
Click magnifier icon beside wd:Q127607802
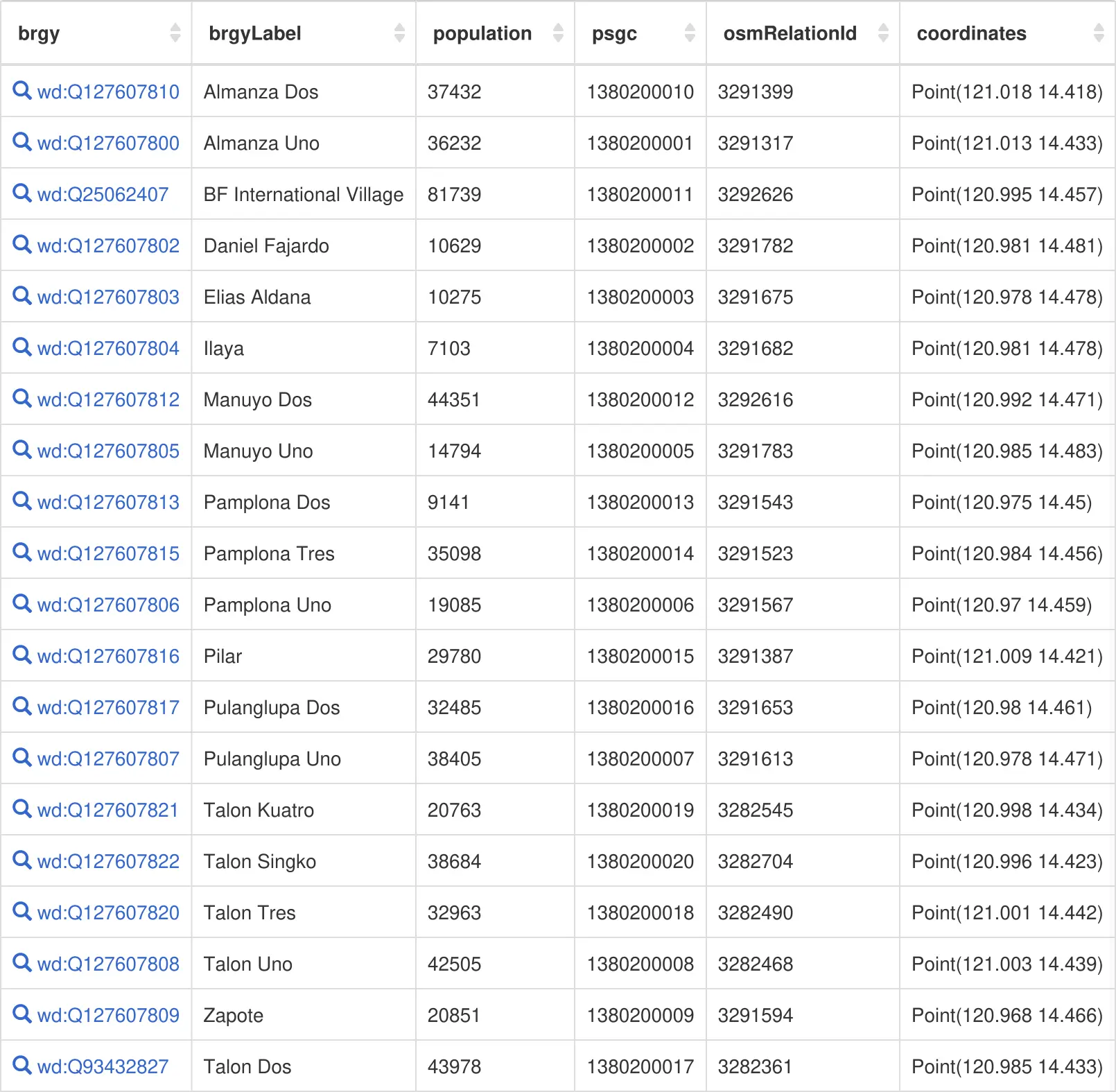[x=22, y=244]
